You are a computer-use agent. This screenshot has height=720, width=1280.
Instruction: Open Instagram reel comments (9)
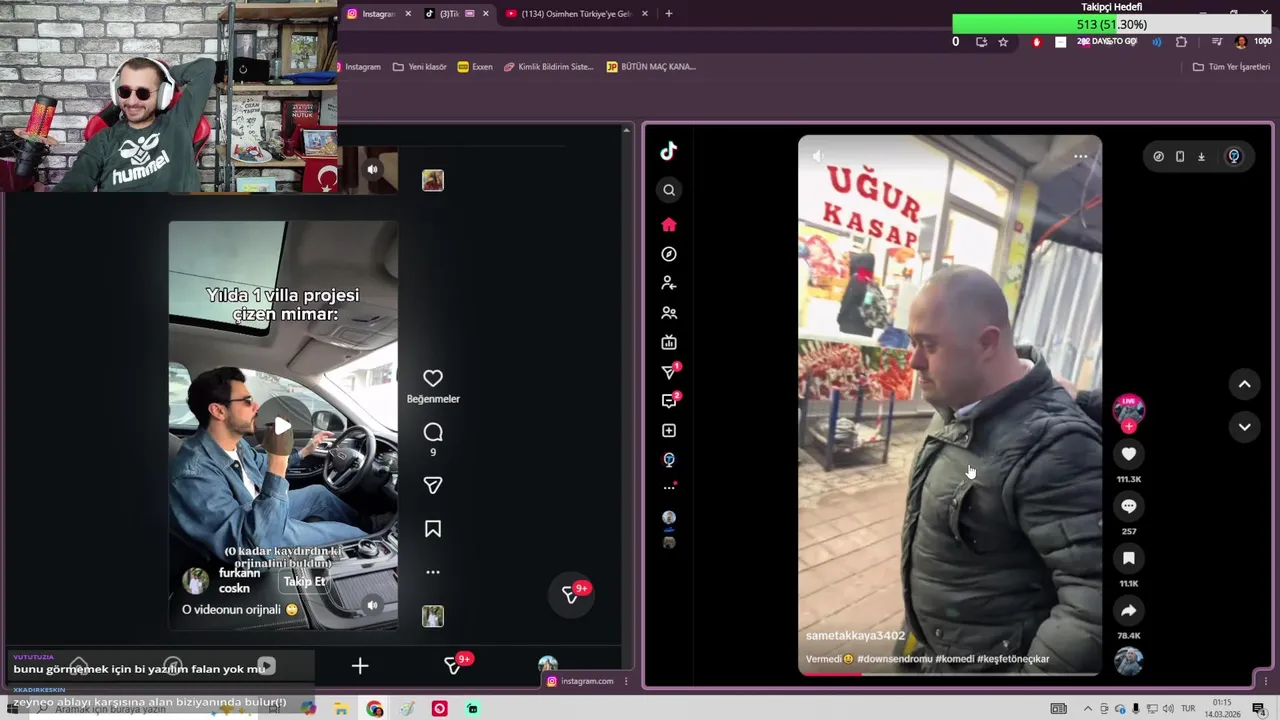tap(433, 432)
